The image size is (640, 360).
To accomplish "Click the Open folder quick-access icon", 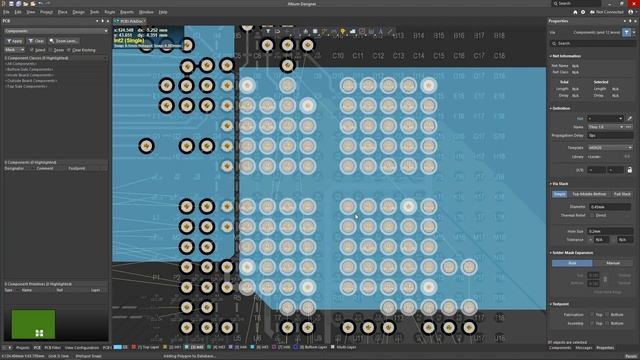I will (26, 4).
